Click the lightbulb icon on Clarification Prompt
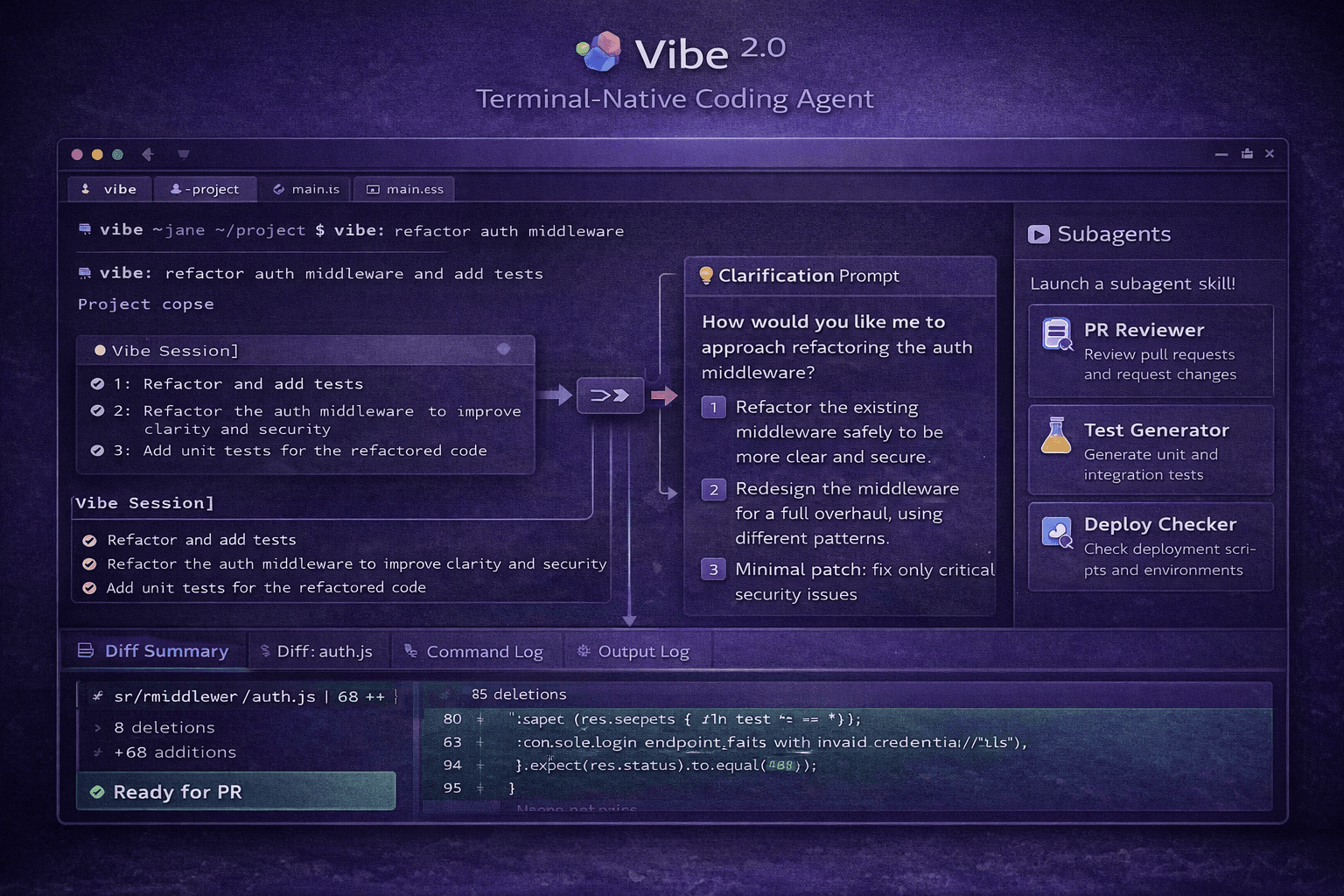1344x896 pixels. tap(705, 276)
